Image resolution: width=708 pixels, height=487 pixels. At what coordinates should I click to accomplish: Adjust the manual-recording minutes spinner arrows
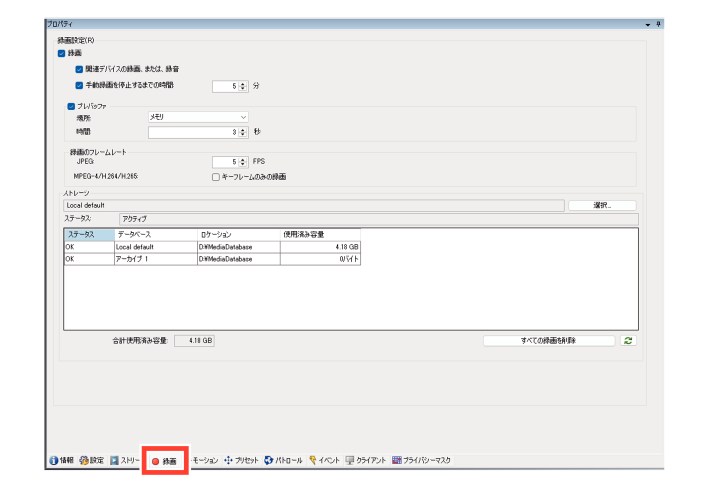coord(243,86)
